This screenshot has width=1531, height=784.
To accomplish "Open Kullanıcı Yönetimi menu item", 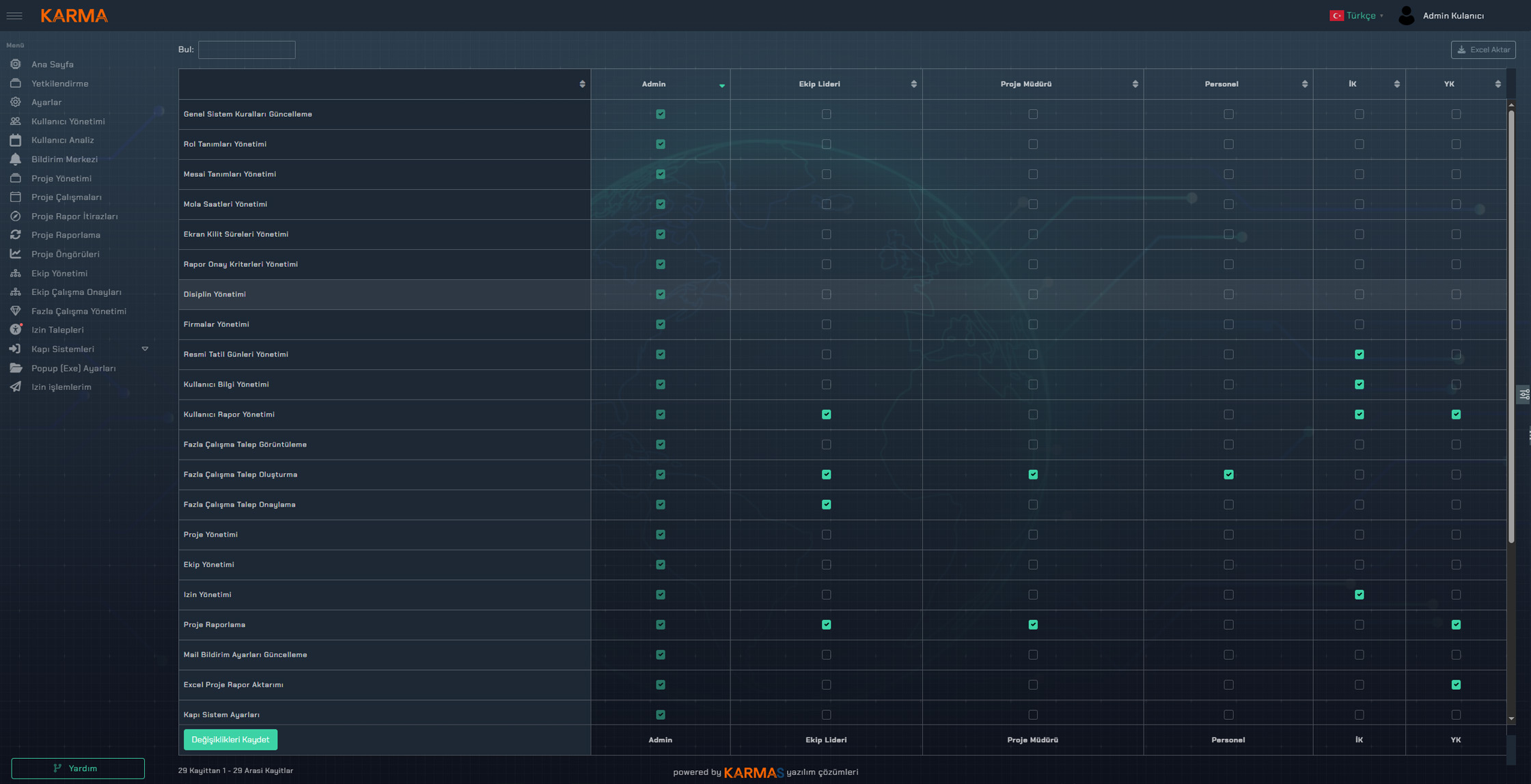I will click(x=68, y=122).
